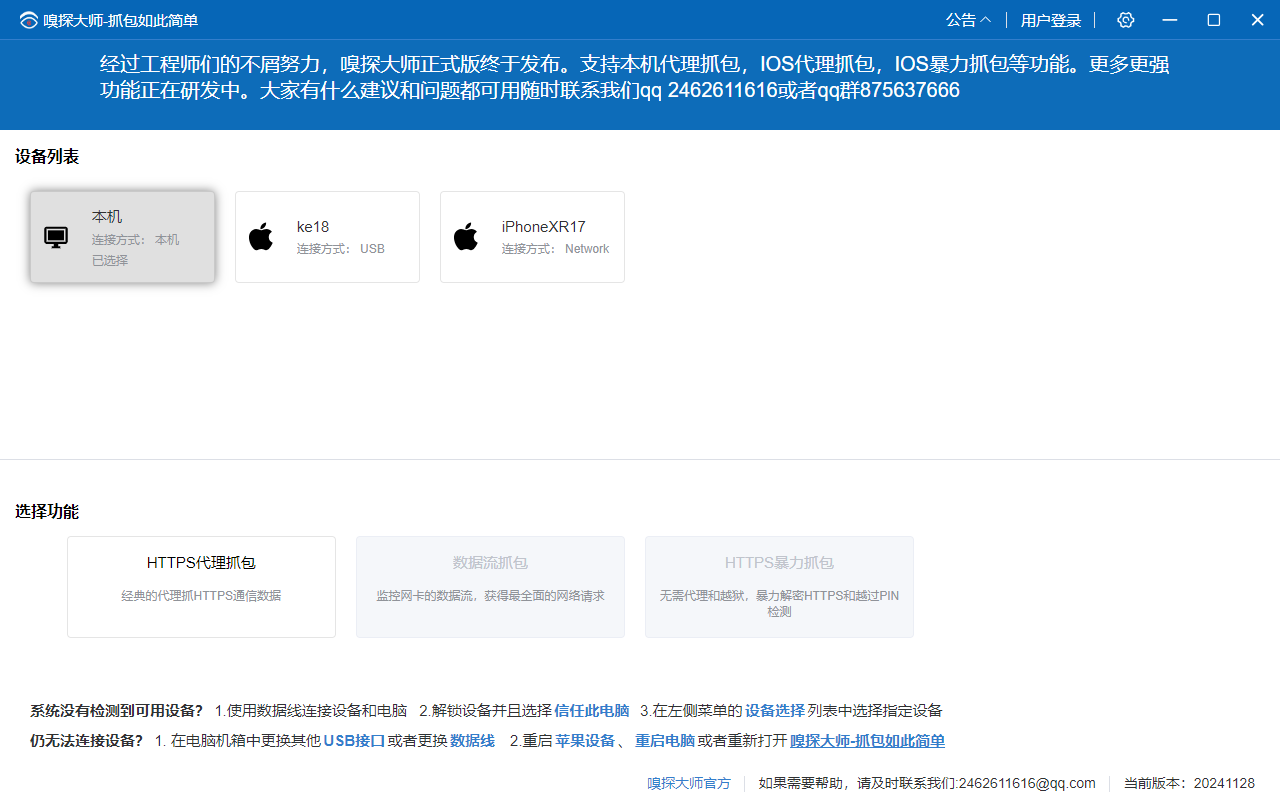Choose the HTTPS代理抓包 function card
This screenshot has width=1280, height=800.
point(201,587)
